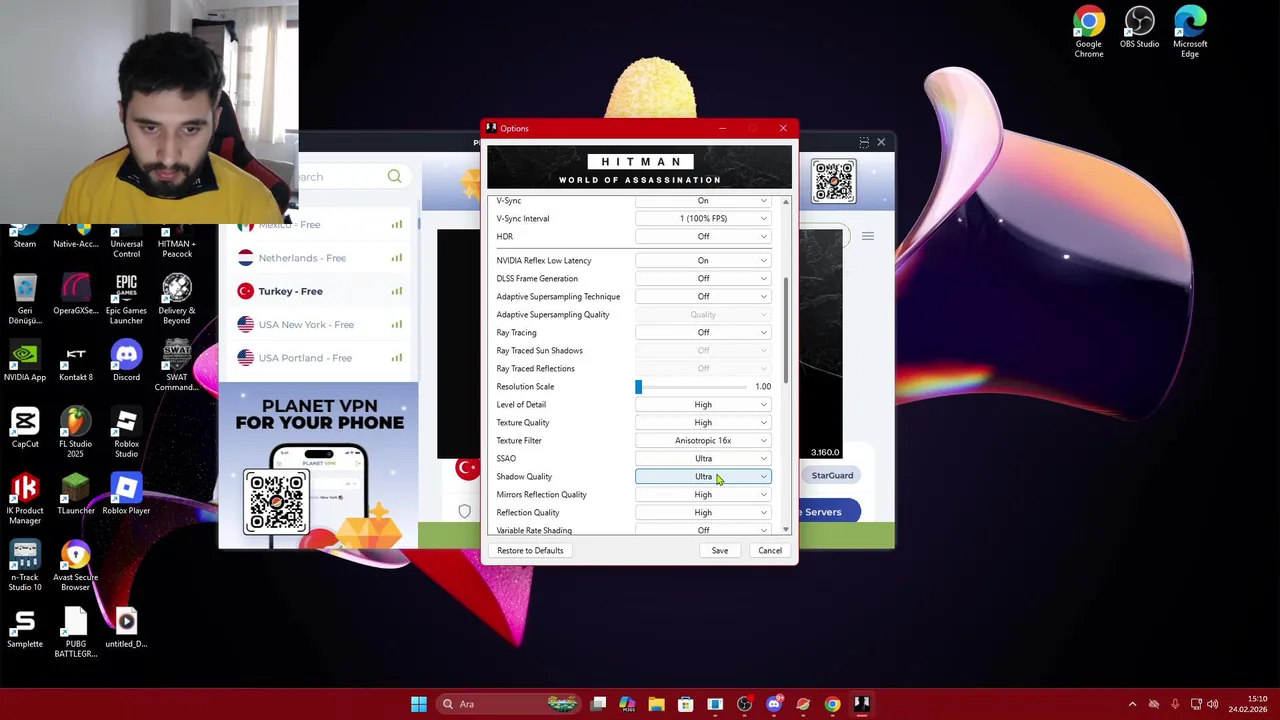The width and height of the screenshot is (1280, 720).
Task: Open the Variable Rate Shading dropdown
Action: 703,530
